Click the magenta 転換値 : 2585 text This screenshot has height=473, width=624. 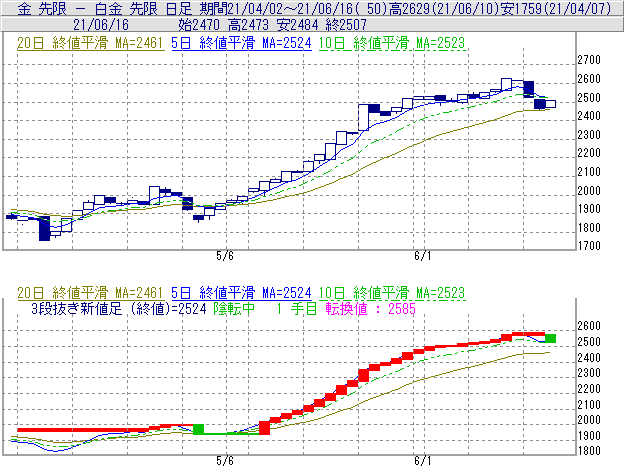point(370,309)
